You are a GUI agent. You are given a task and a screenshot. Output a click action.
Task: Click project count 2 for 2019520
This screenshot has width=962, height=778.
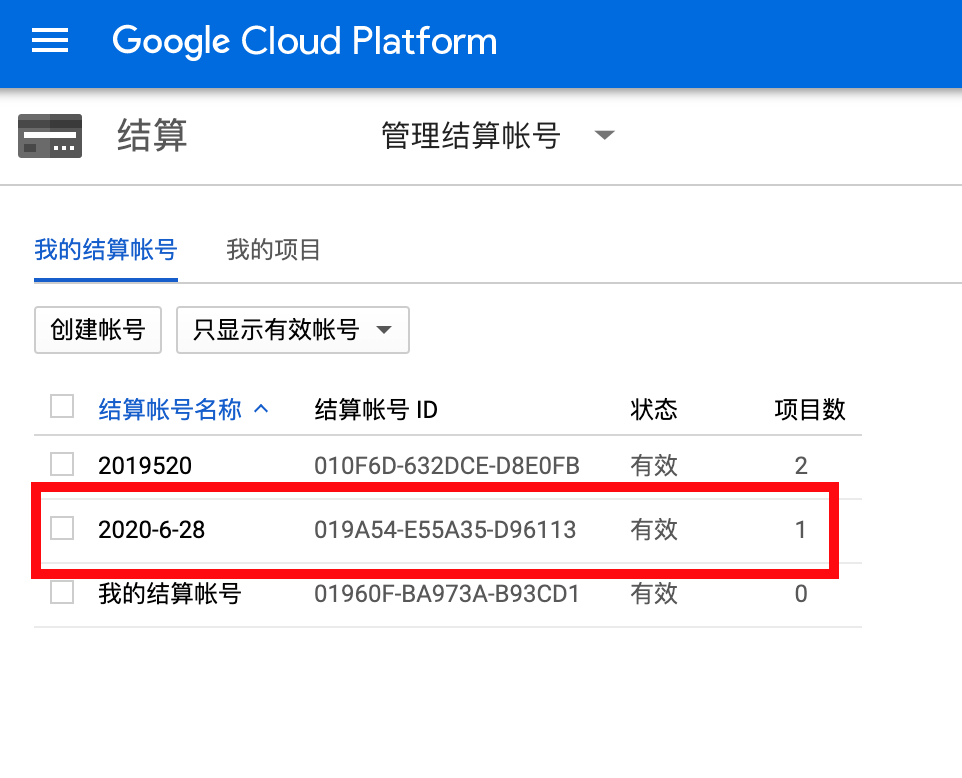click(801, 466)
